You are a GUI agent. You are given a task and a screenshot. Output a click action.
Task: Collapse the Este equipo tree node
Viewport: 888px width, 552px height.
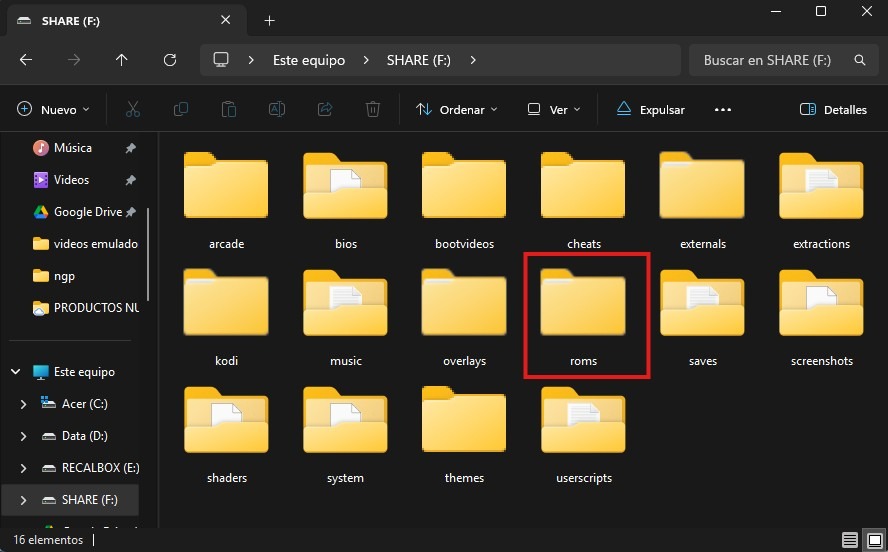(16, 372)
